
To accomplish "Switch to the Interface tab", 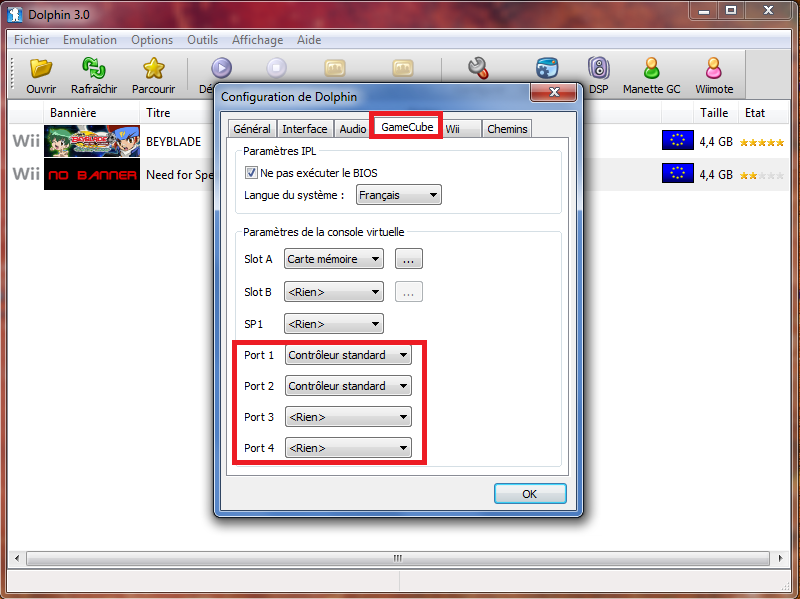I will 305,129.
